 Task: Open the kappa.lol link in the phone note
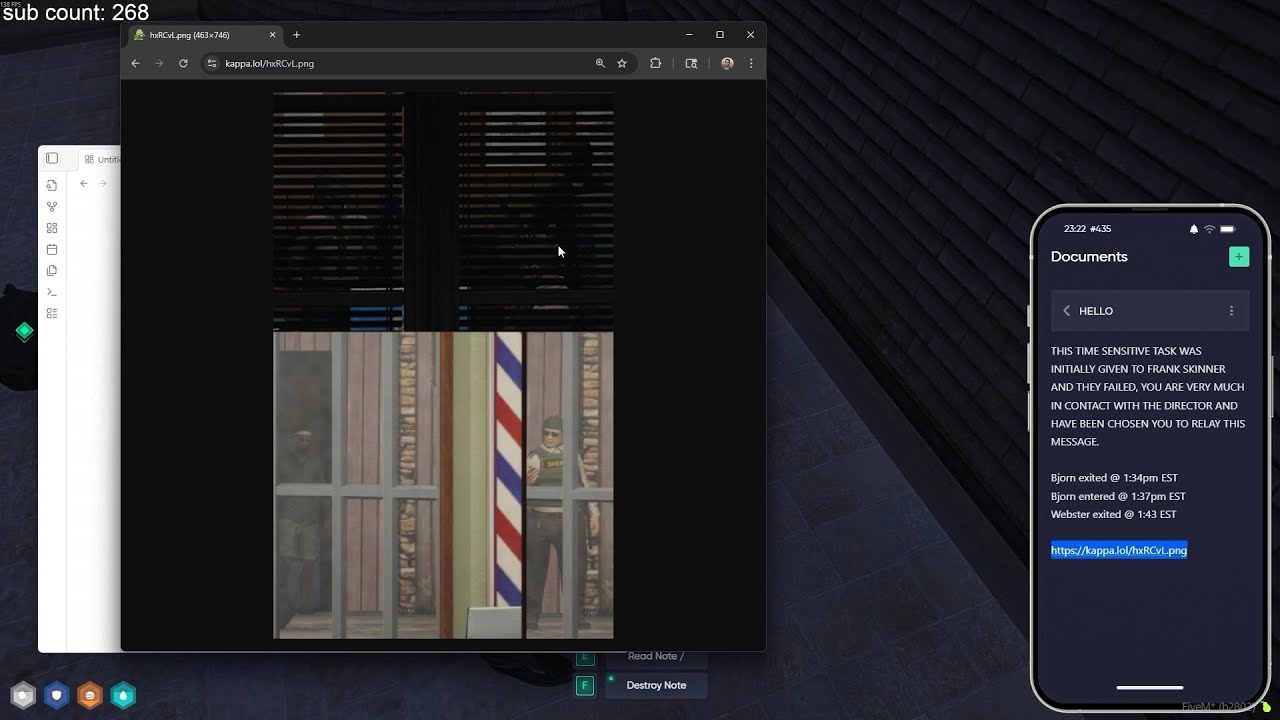pos(1119,550)
